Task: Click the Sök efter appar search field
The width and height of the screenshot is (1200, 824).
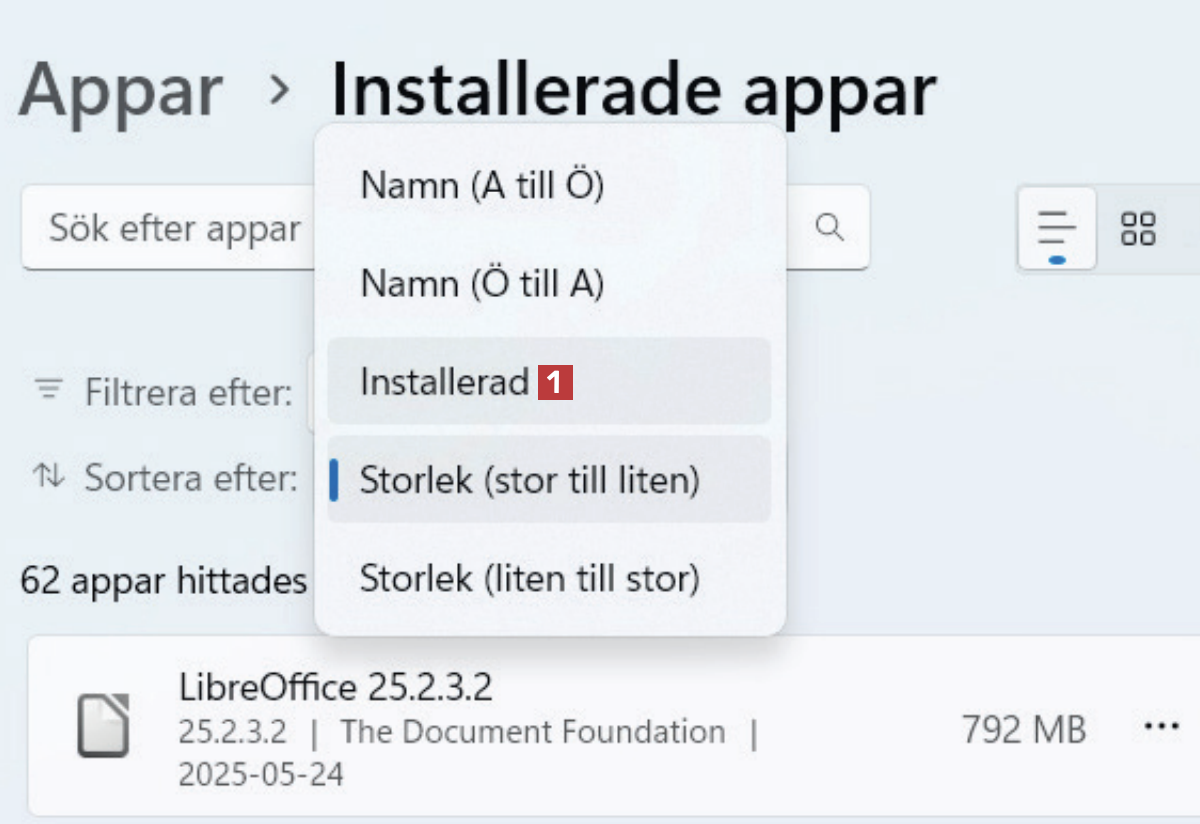Action: [175, 228]
